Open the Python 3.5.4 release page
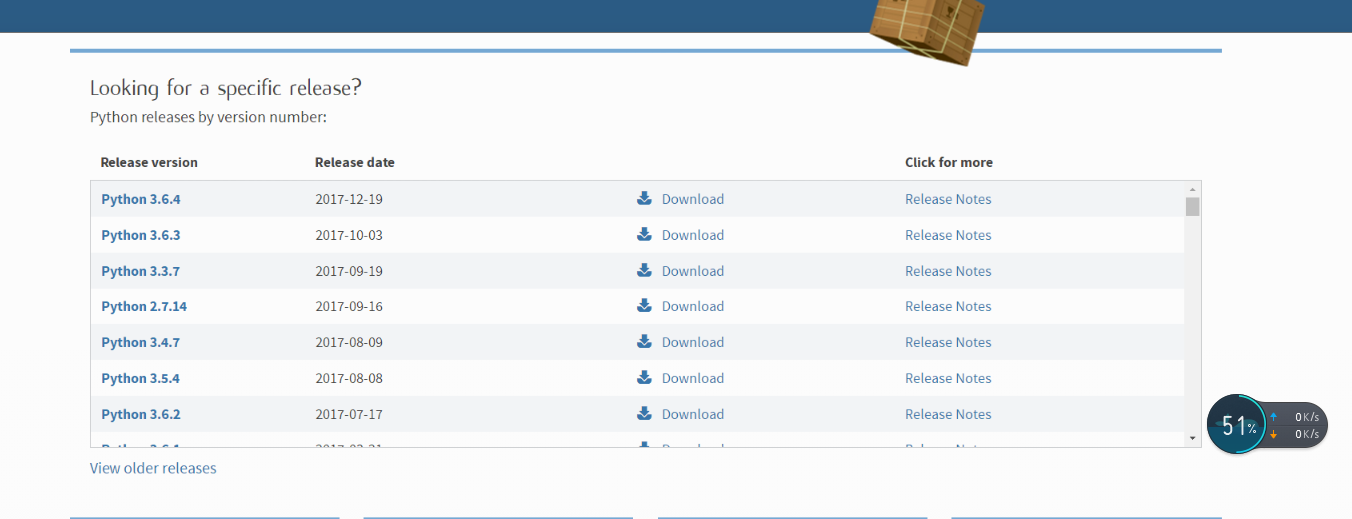 (141, 378)
